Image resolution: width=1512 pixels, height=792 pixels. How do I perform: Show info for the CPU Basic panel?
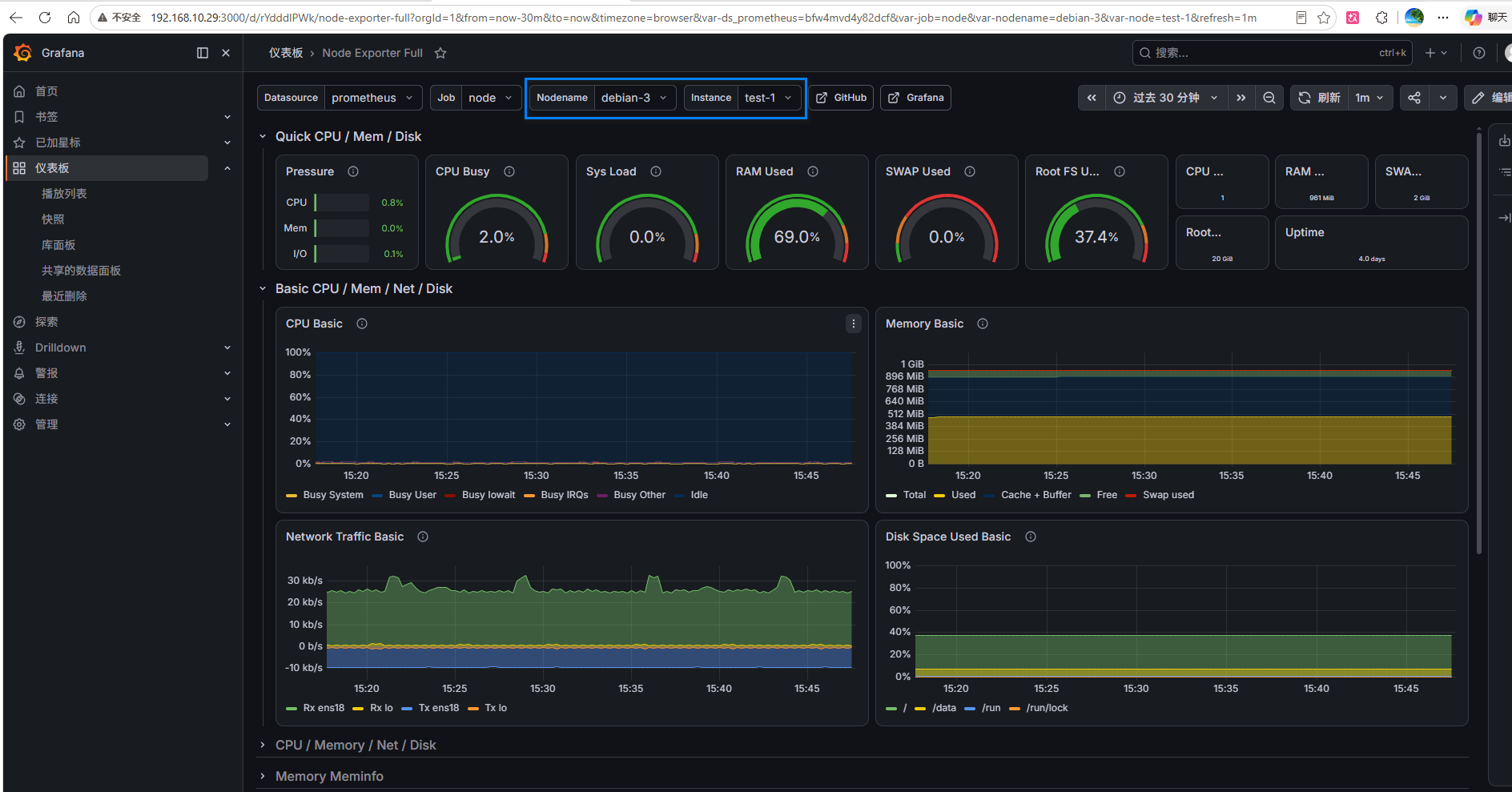click(x=362, y=324)
